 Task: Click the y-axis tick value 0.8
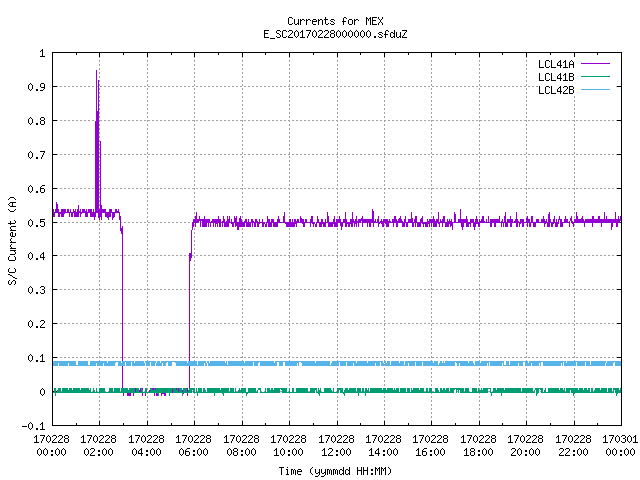pos(36,121)
